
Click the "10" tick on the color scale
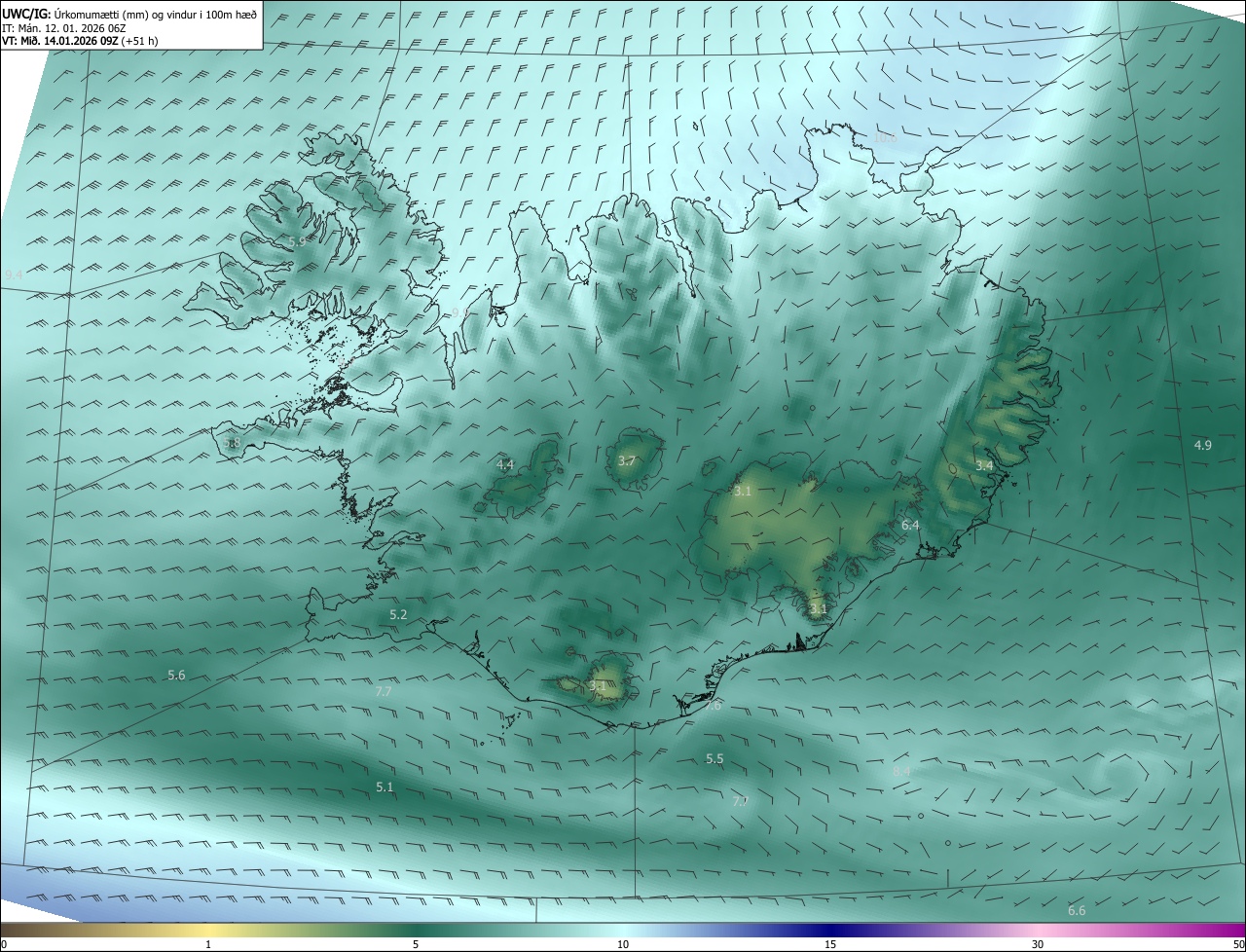pos(623,944)
